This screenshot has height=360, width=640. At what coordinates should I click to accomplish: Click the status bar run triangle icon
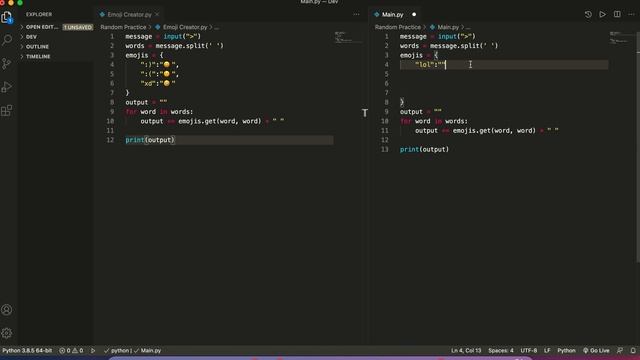click(x=93, y=351)
